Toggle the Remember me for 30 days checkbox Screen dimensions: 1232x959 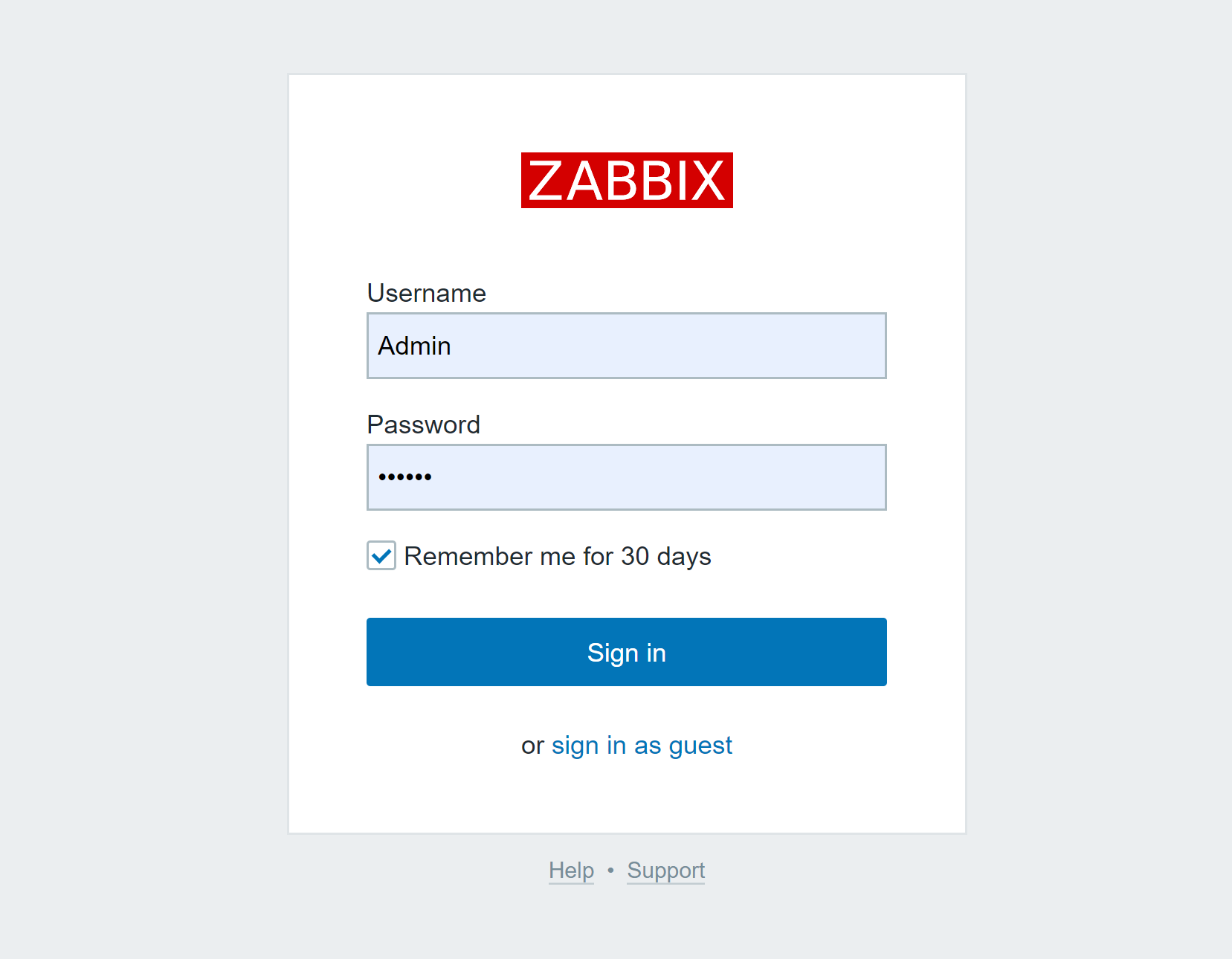coord(381,556)
